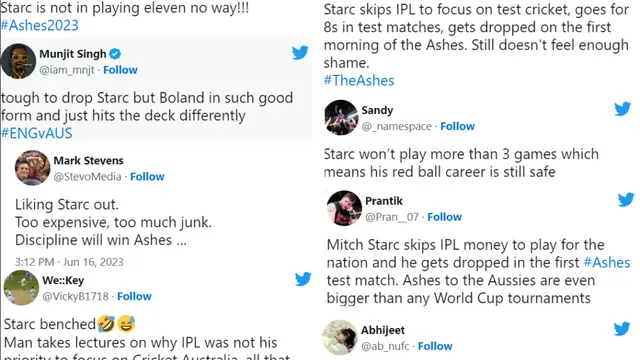Click Munjit Singh's verified badge
Image resolution: width=640 pixels, height=360 pixels.
(115, 53)
